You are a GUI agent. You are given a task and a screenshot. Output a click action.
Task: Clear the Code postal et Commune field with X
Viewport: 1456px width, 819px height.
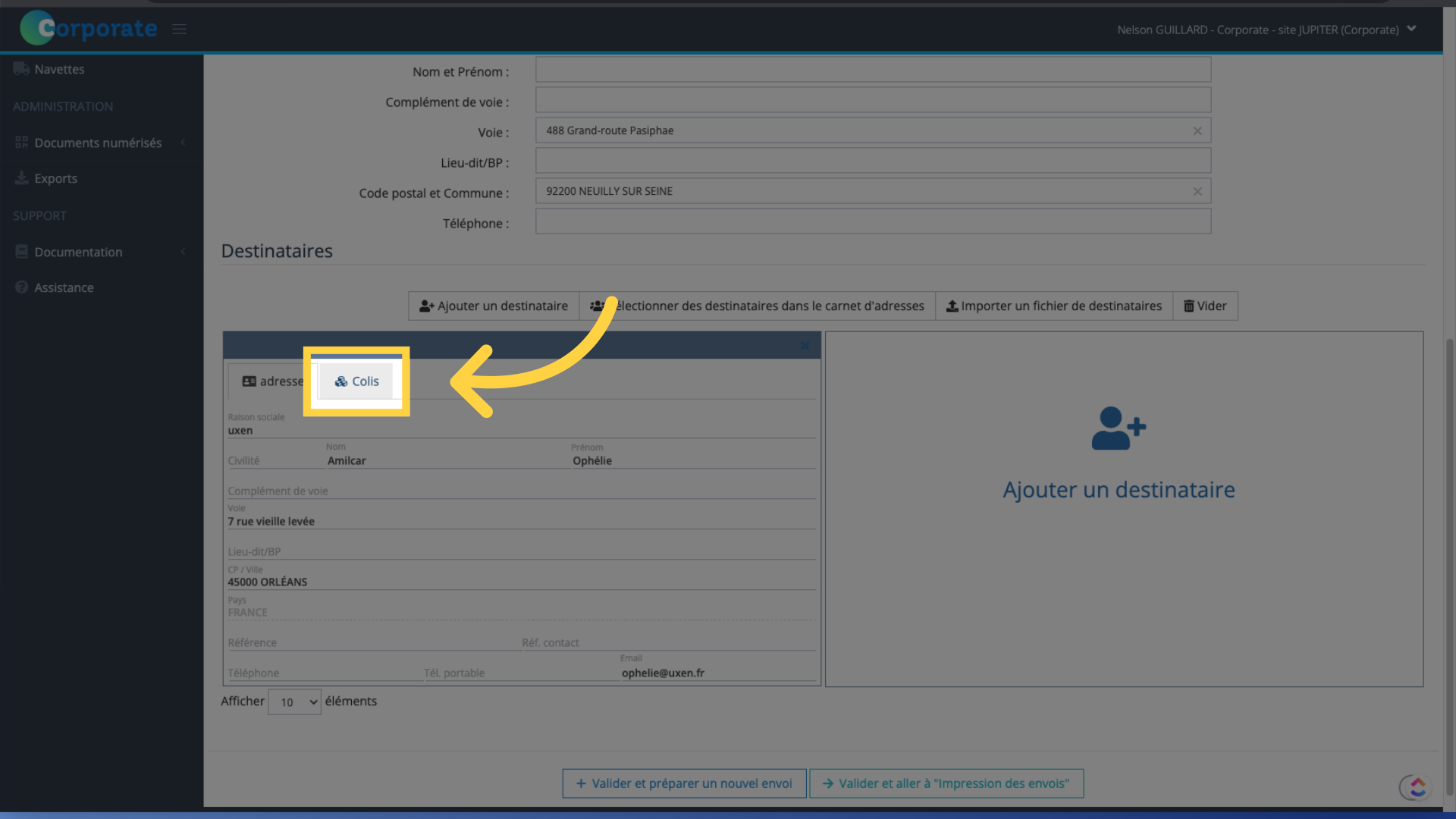point(1198,190)
